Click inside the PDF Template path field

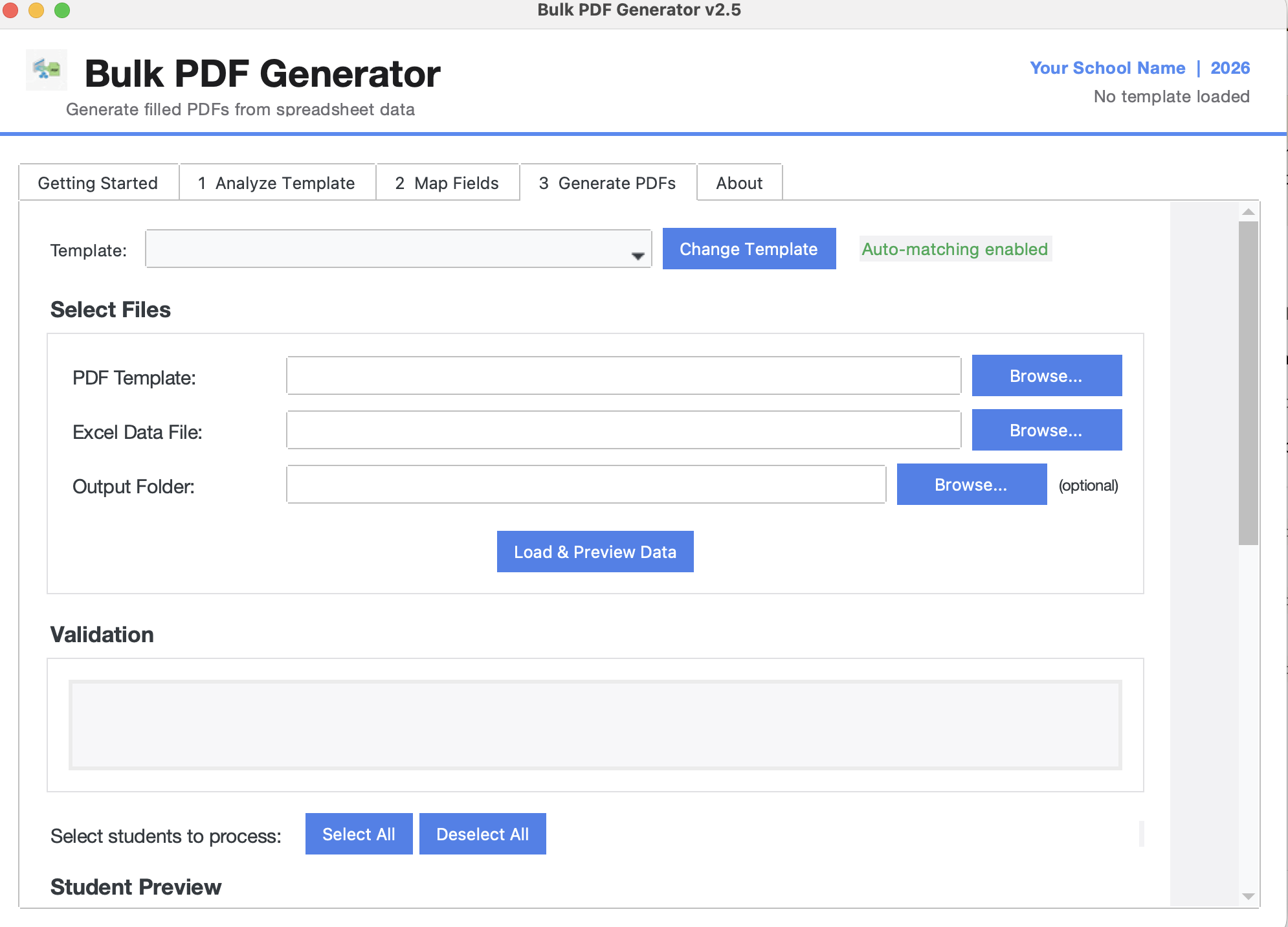623,375
